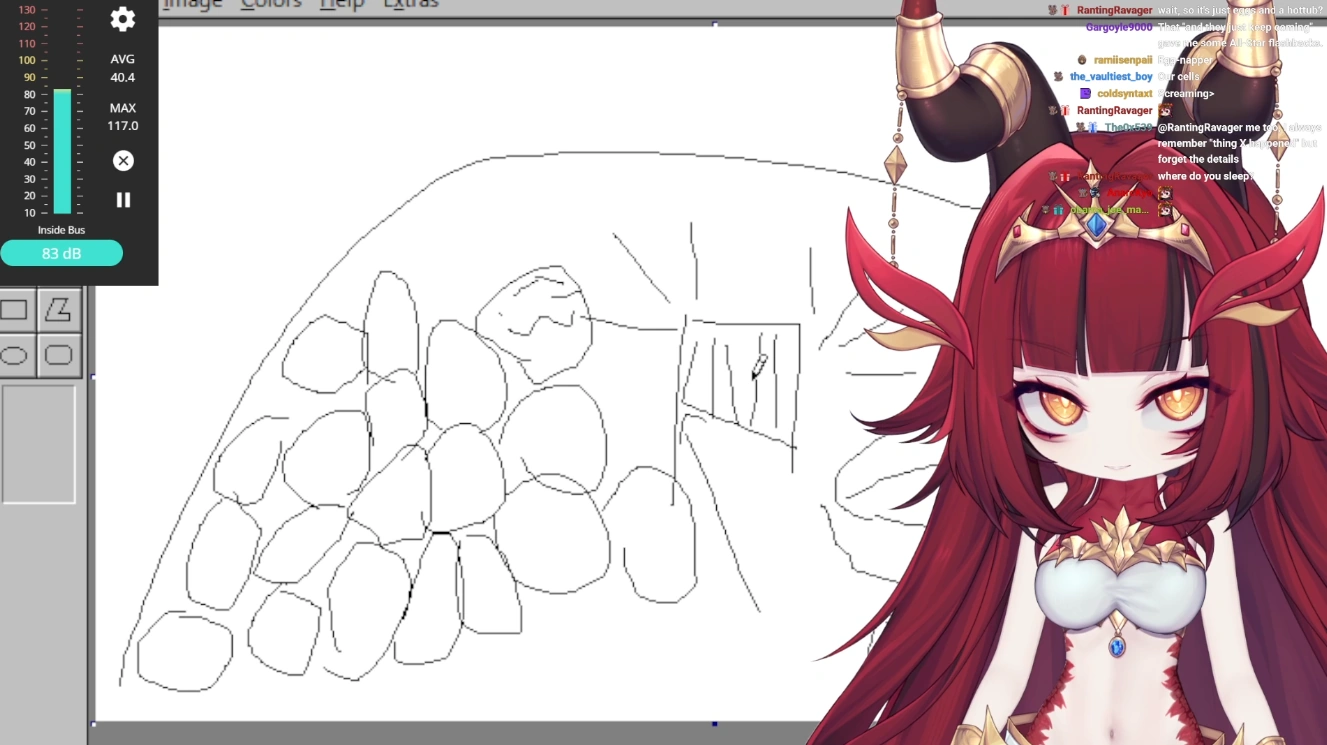Image resolution: width=1327 pixels, height=745 pixels.
Task: Click the chat message 'Our cells'
Action: pos(1179,77)
